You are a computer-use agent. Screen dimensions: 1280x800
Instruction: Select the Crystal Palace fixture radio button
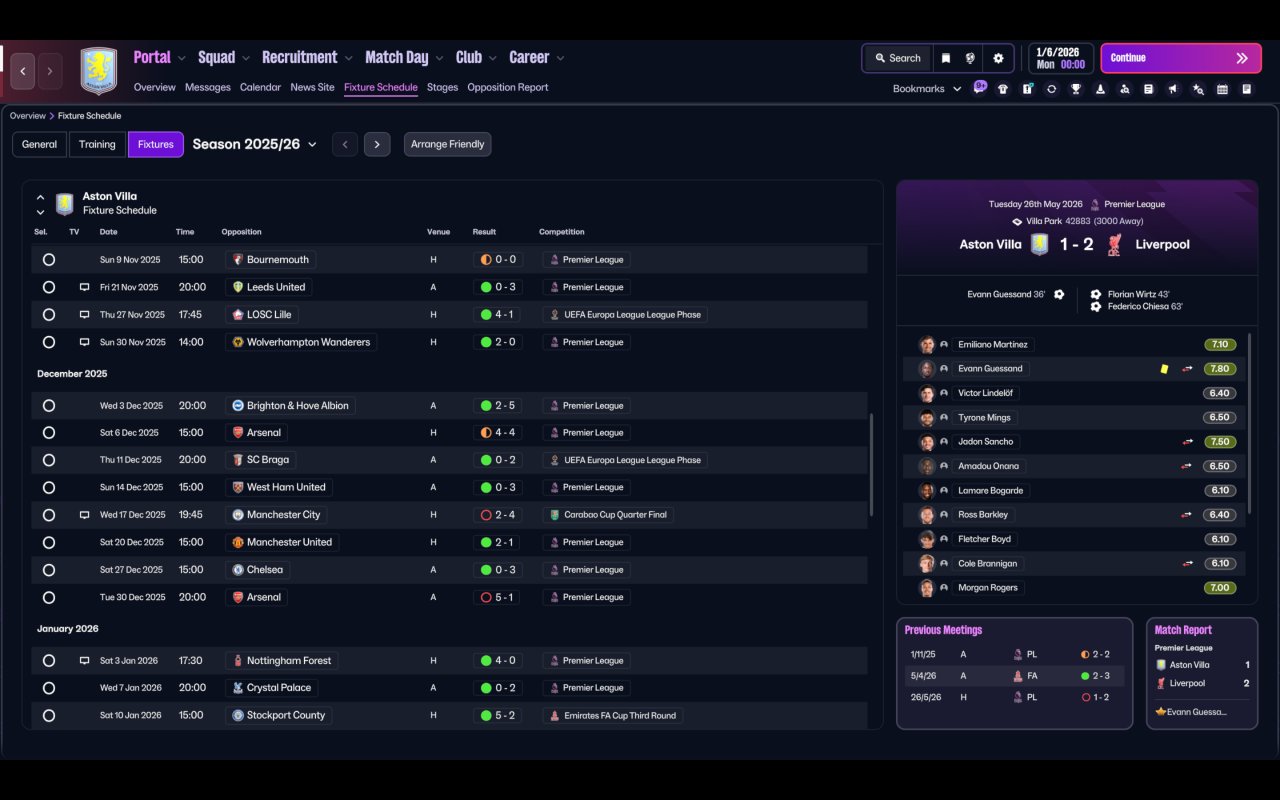pyautogui.click(x=49, y=688)
